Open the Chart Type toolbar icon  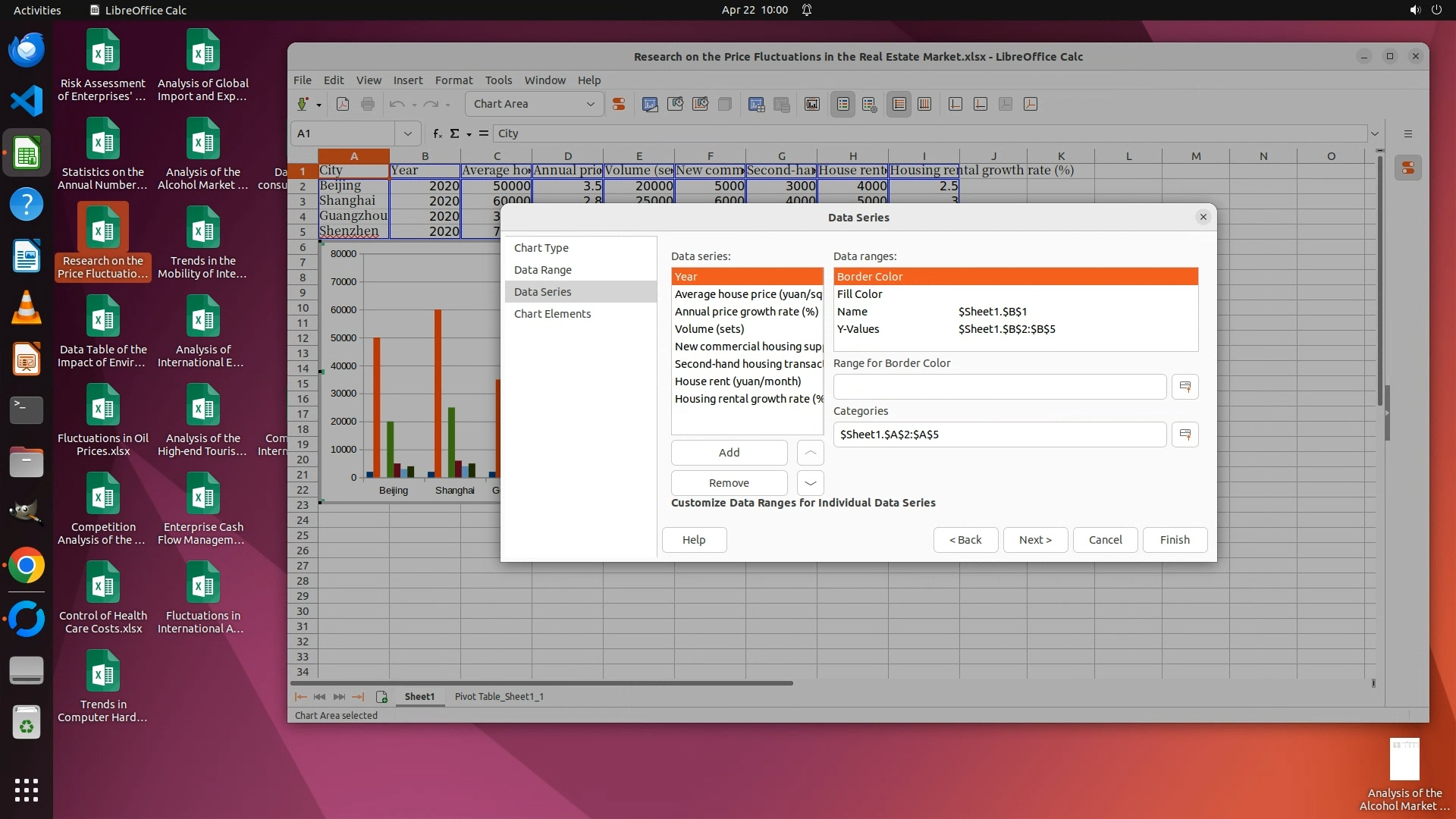[x=650, y=105]
